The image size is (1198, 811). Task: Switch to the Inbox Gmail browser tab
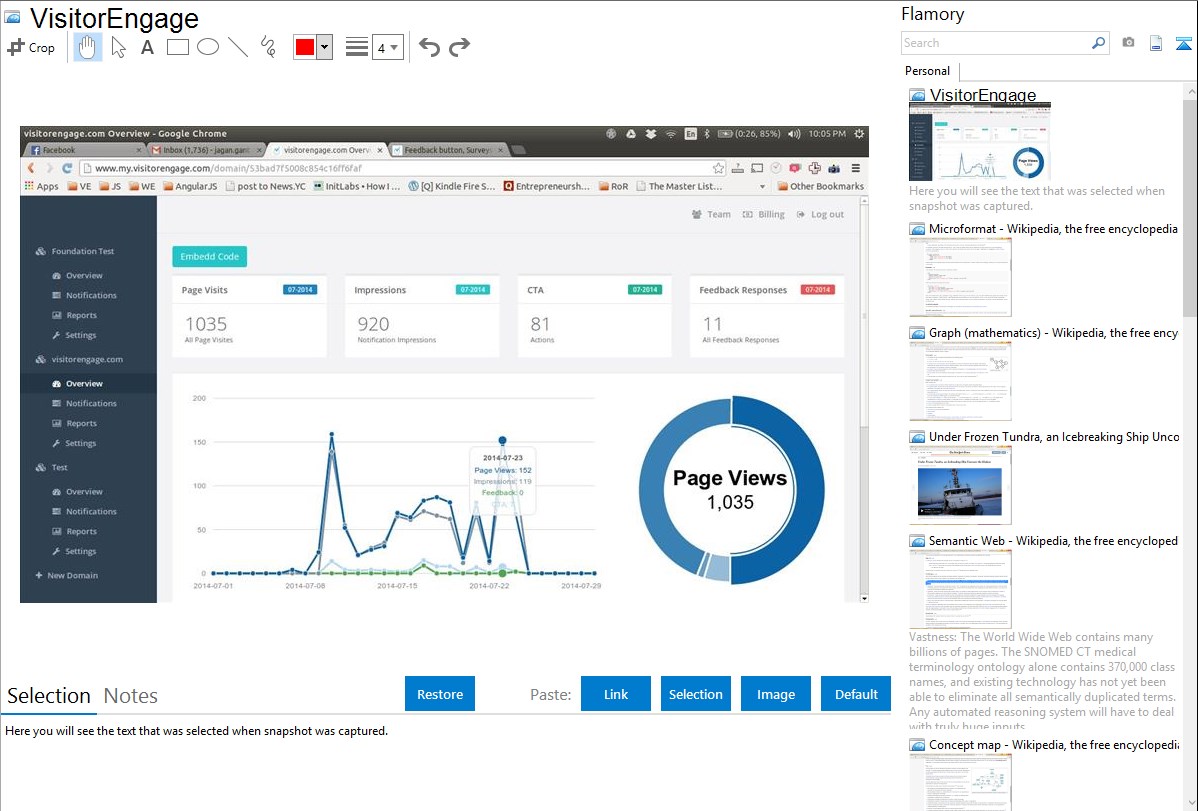(x=208, y=150)
